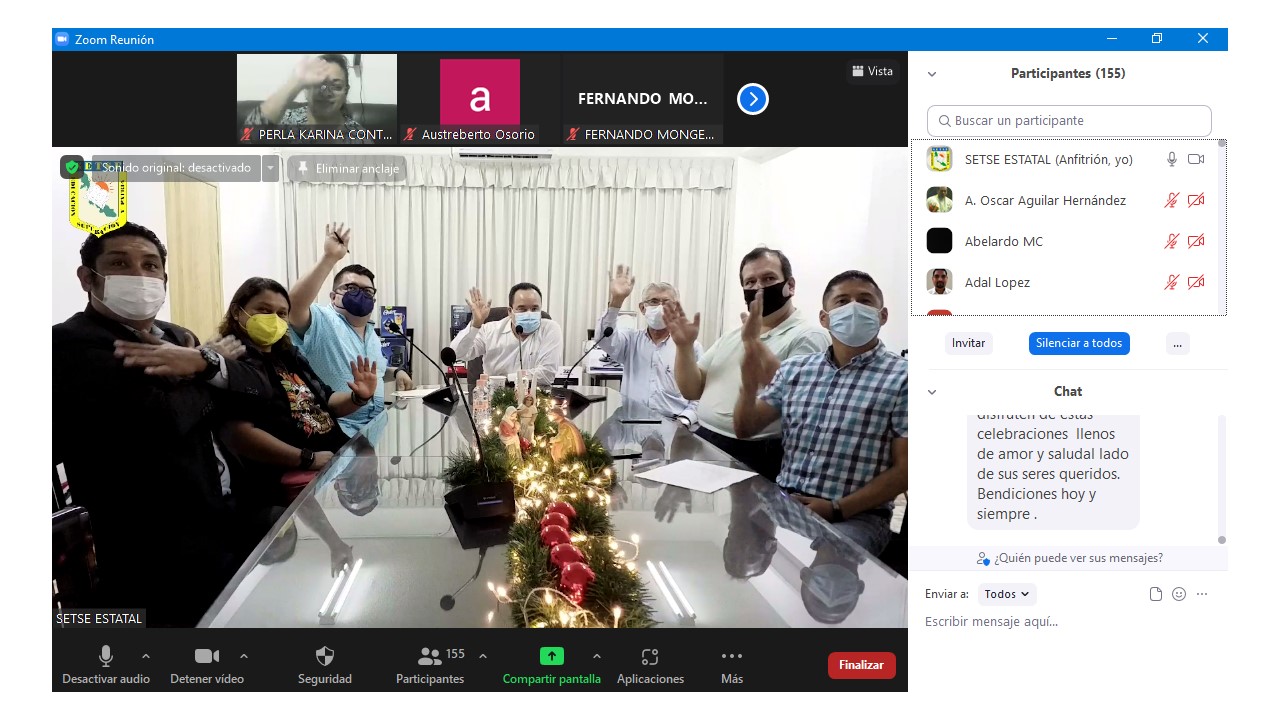Click the file attachment icon in chat
Viewport: 1280px width, 720px height.
click(x=1156, y=594)
